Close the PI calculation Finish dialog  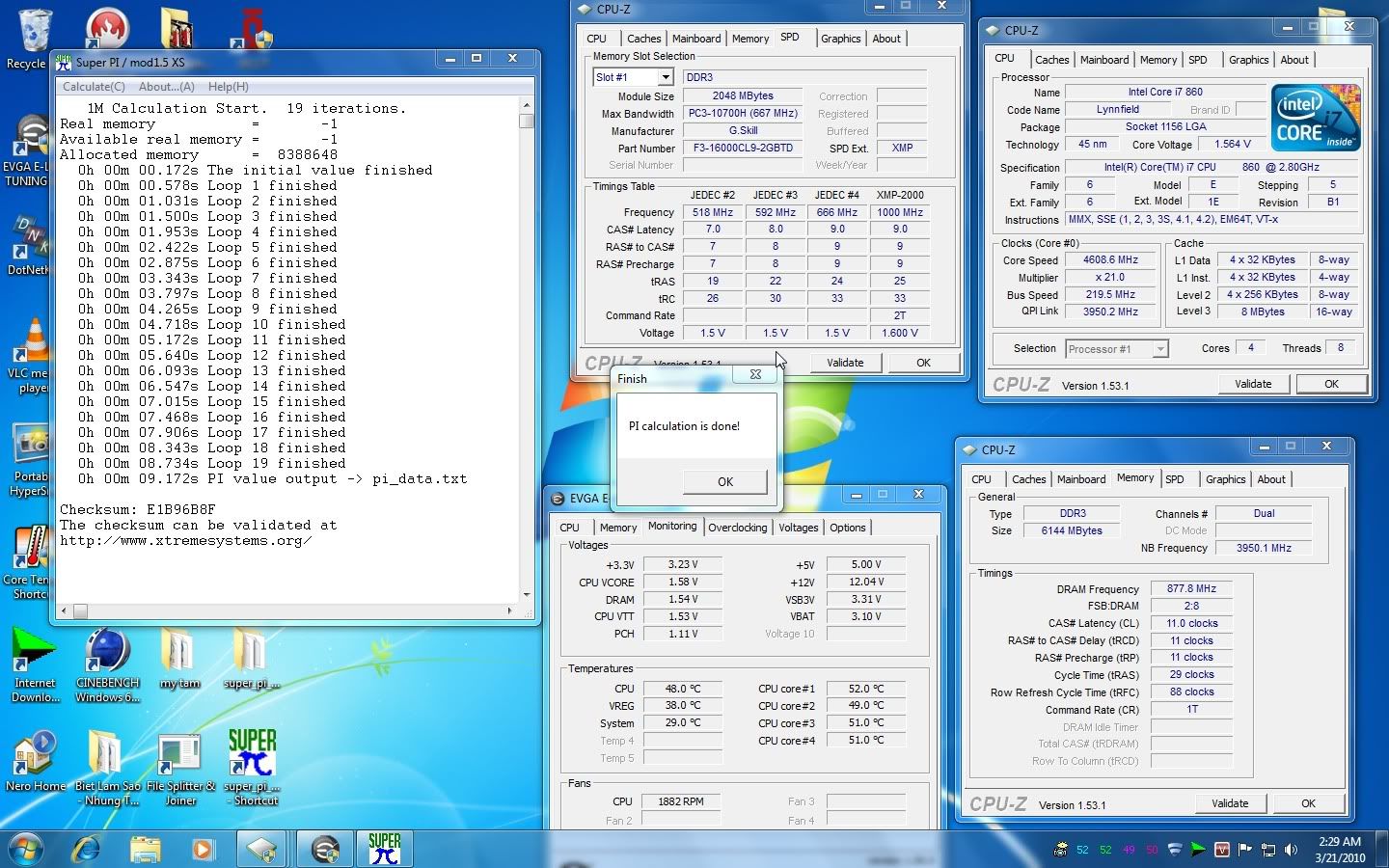coord(755,374)
